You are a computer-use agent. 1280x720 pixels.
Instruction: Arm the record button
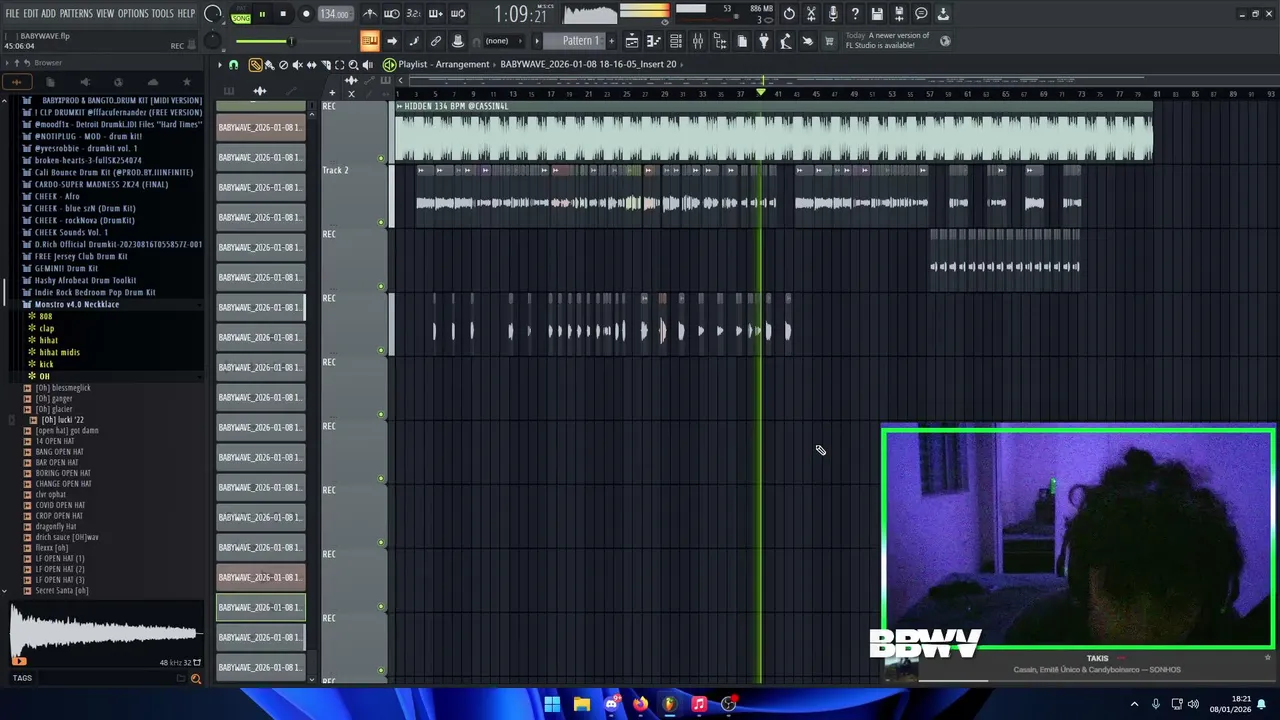coord(306,14)
